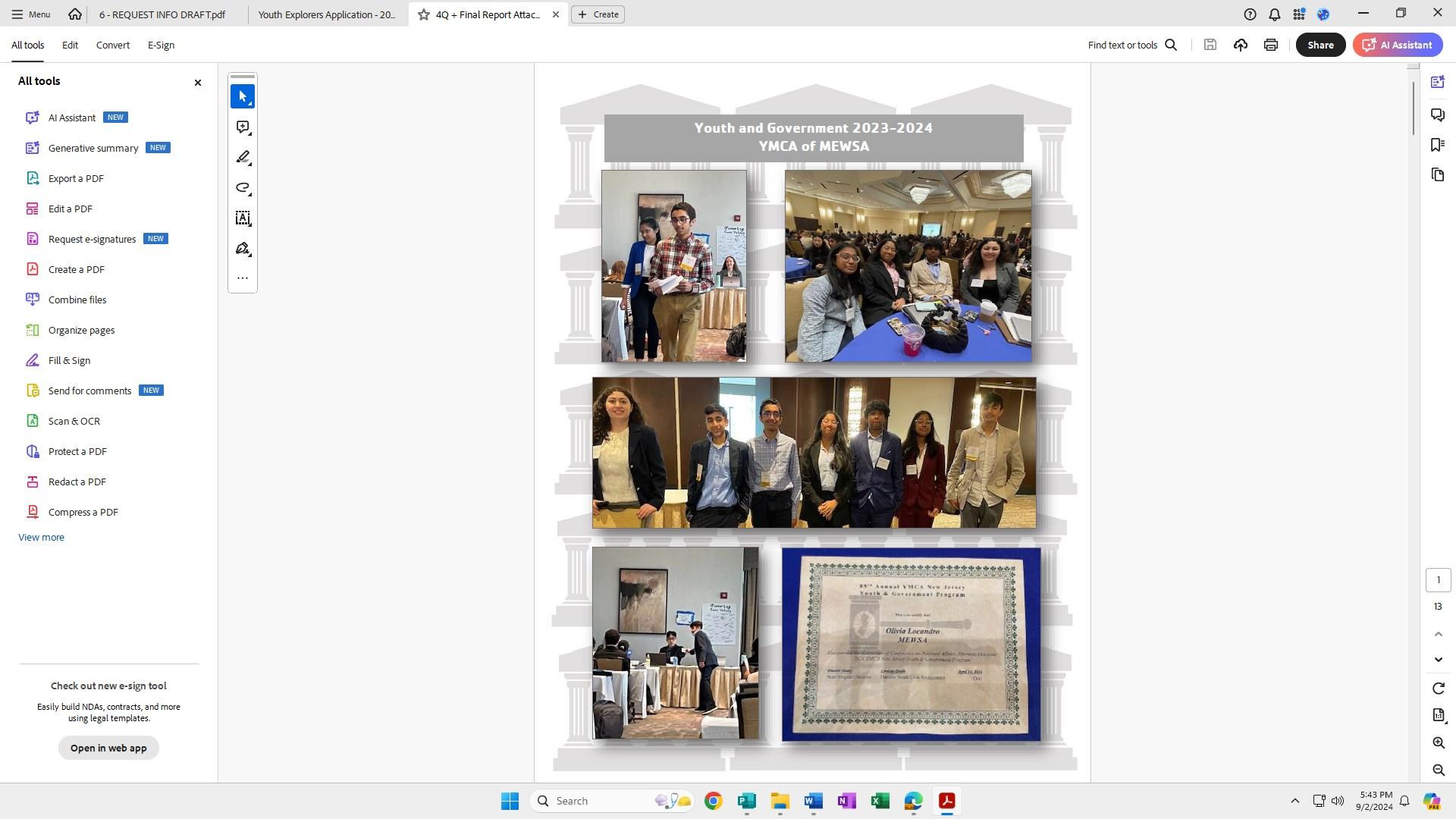Expand tool list via View more

point(41,538)
